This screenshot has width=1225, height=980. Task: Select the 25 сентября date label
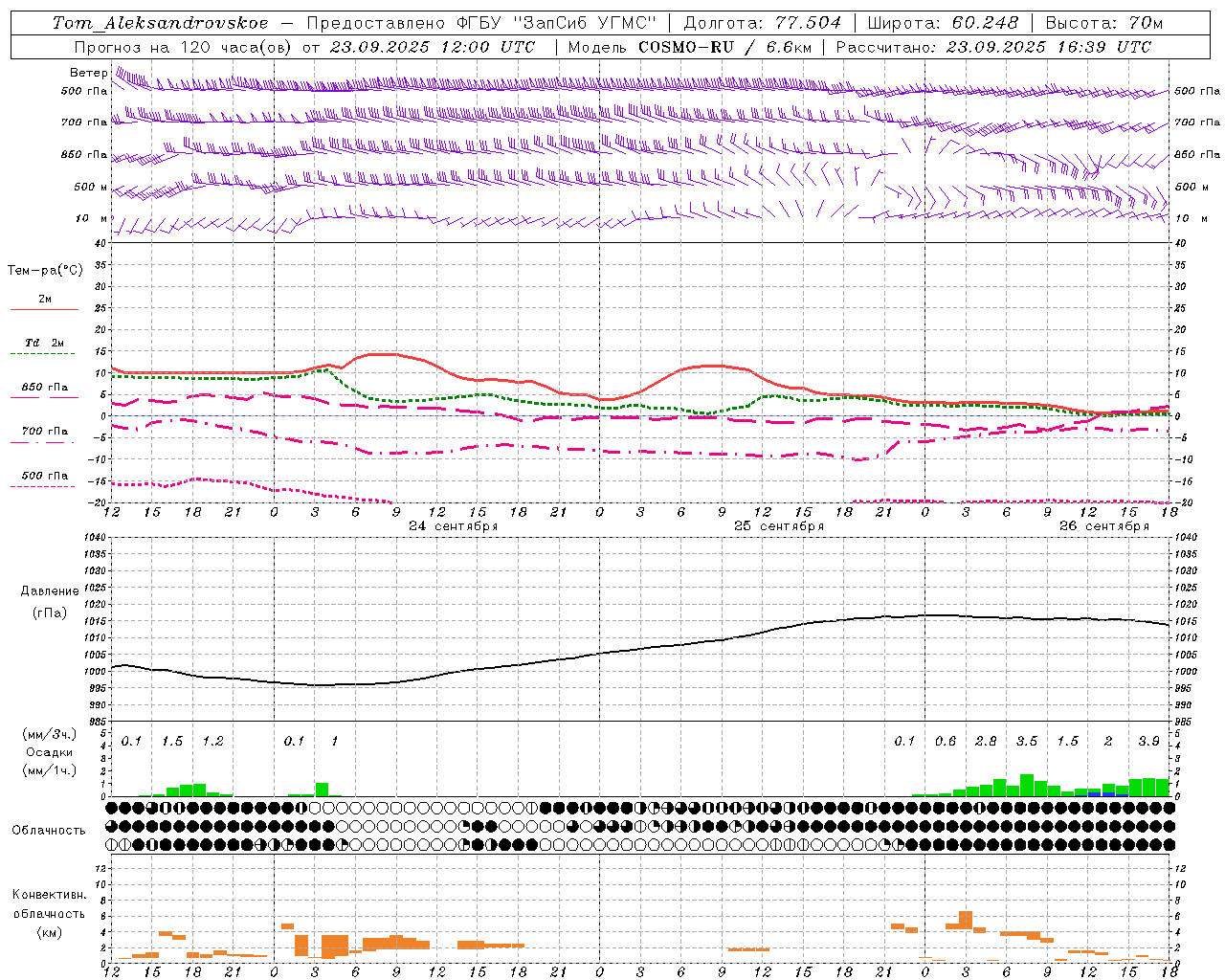tap(779, 526)
